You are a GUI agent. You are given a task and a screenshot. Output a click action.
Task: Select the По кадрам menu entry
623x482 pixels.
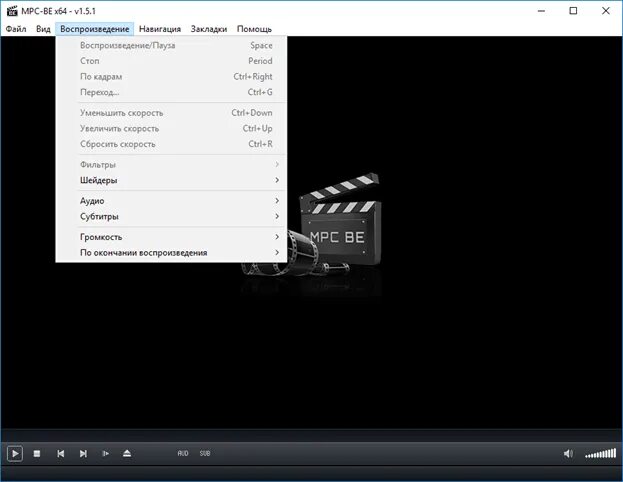click(x=171, y=76)
